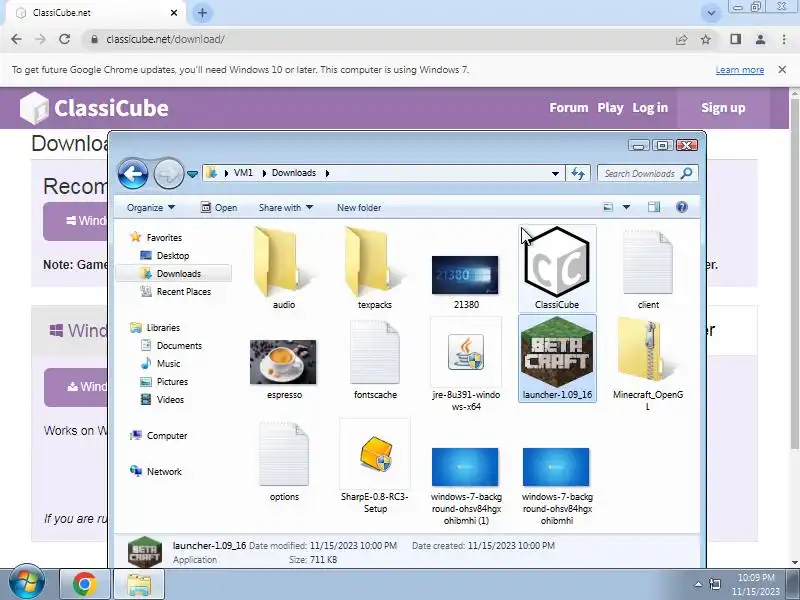
Task: Open the texpacks folder
Action: [x=375, y=268]
